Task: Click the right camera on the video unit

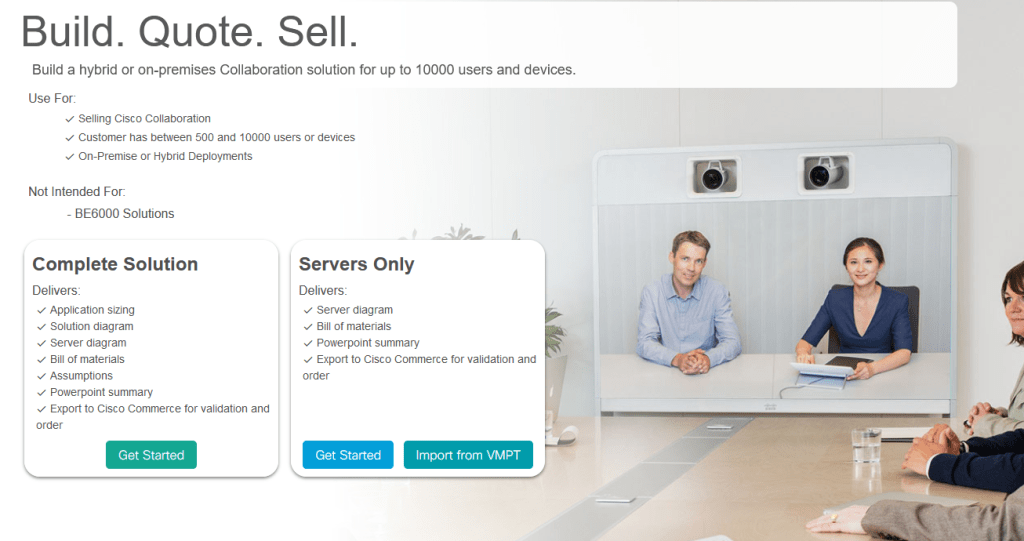Action: pyautogui.click(x=826, y=172)
